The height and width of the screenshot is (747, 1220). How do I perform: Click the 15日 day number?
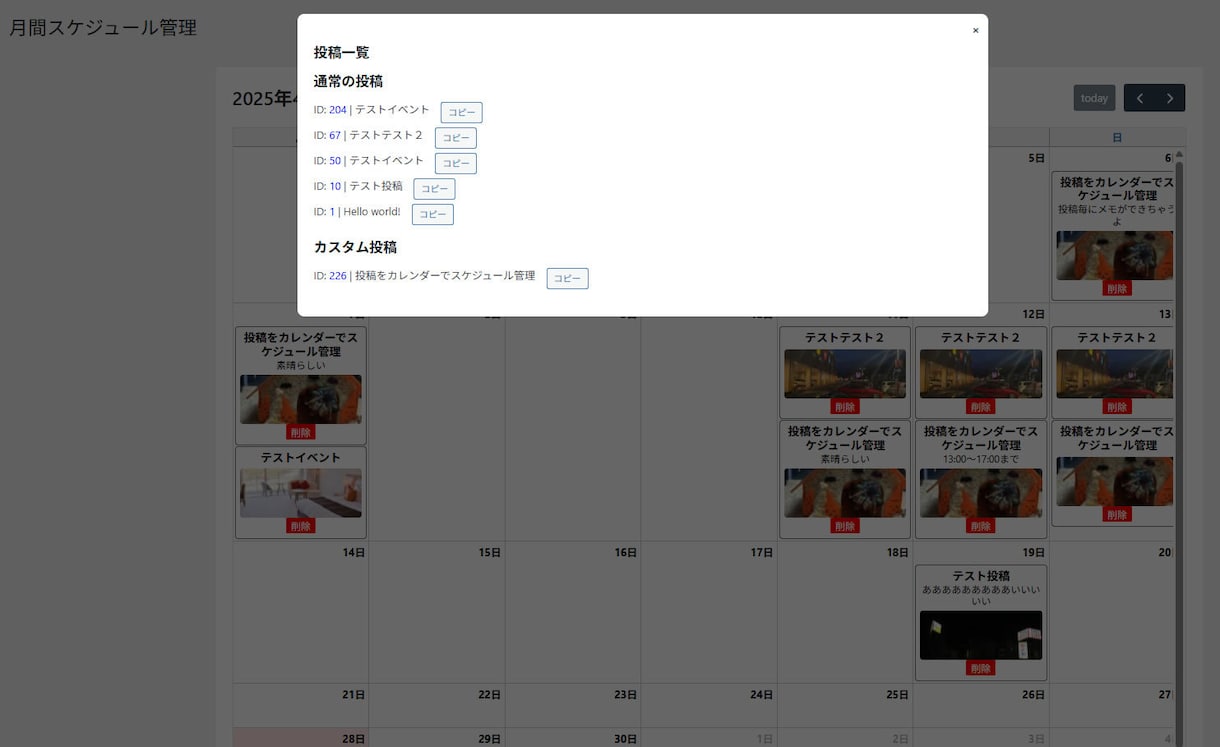pos(489,552)
